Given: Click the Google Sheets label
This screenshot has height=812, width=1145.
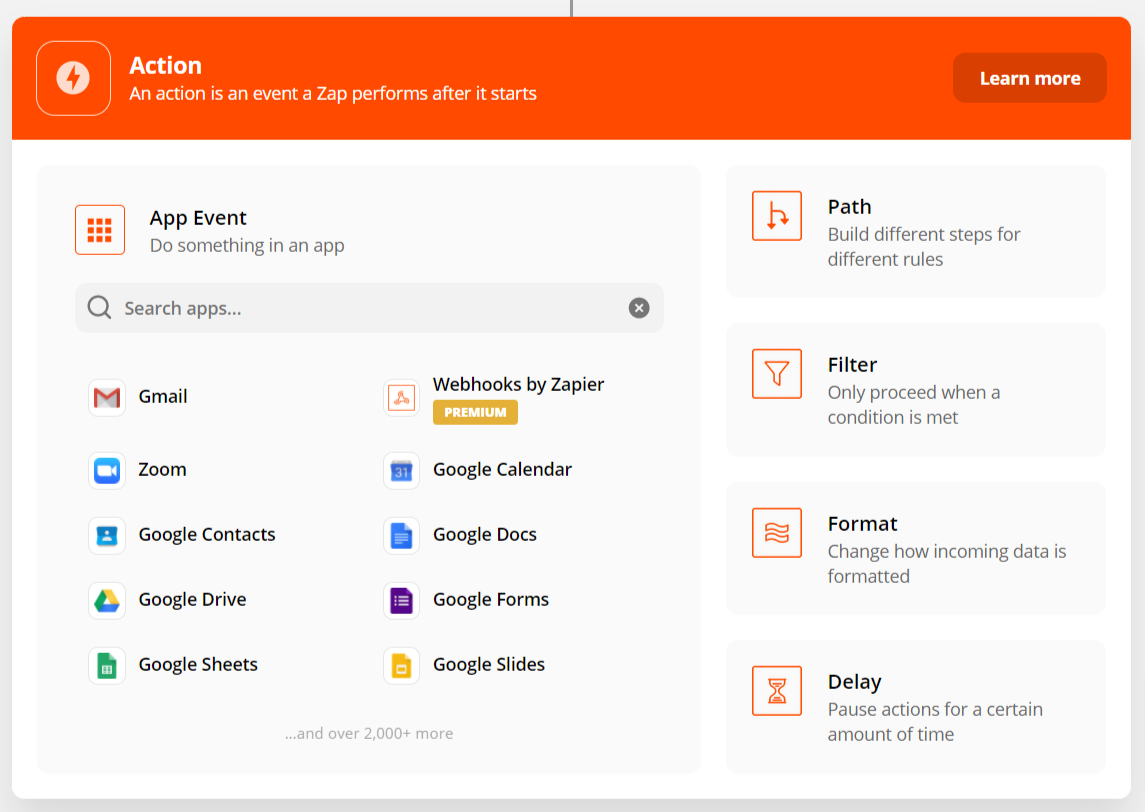Looking at the screenshot, I should pyautogui.click(x=198, y=664).
